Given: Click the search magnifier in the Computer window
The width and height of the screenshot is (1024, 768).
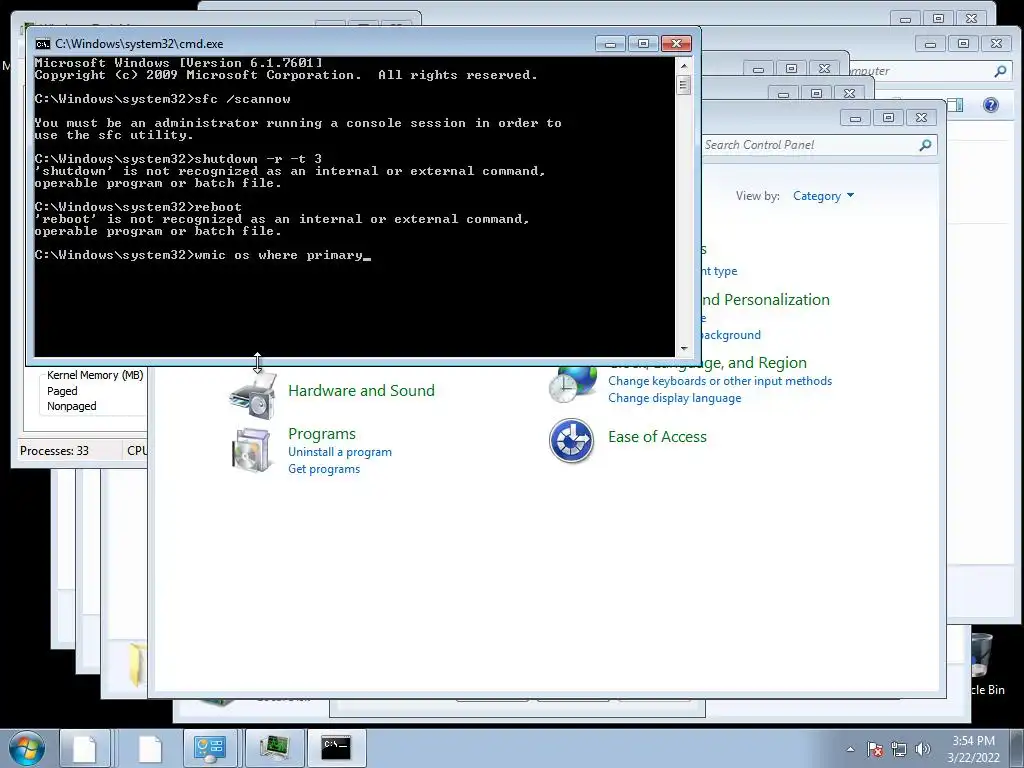Looking at the screenshot, I should tap(1000, 71).
